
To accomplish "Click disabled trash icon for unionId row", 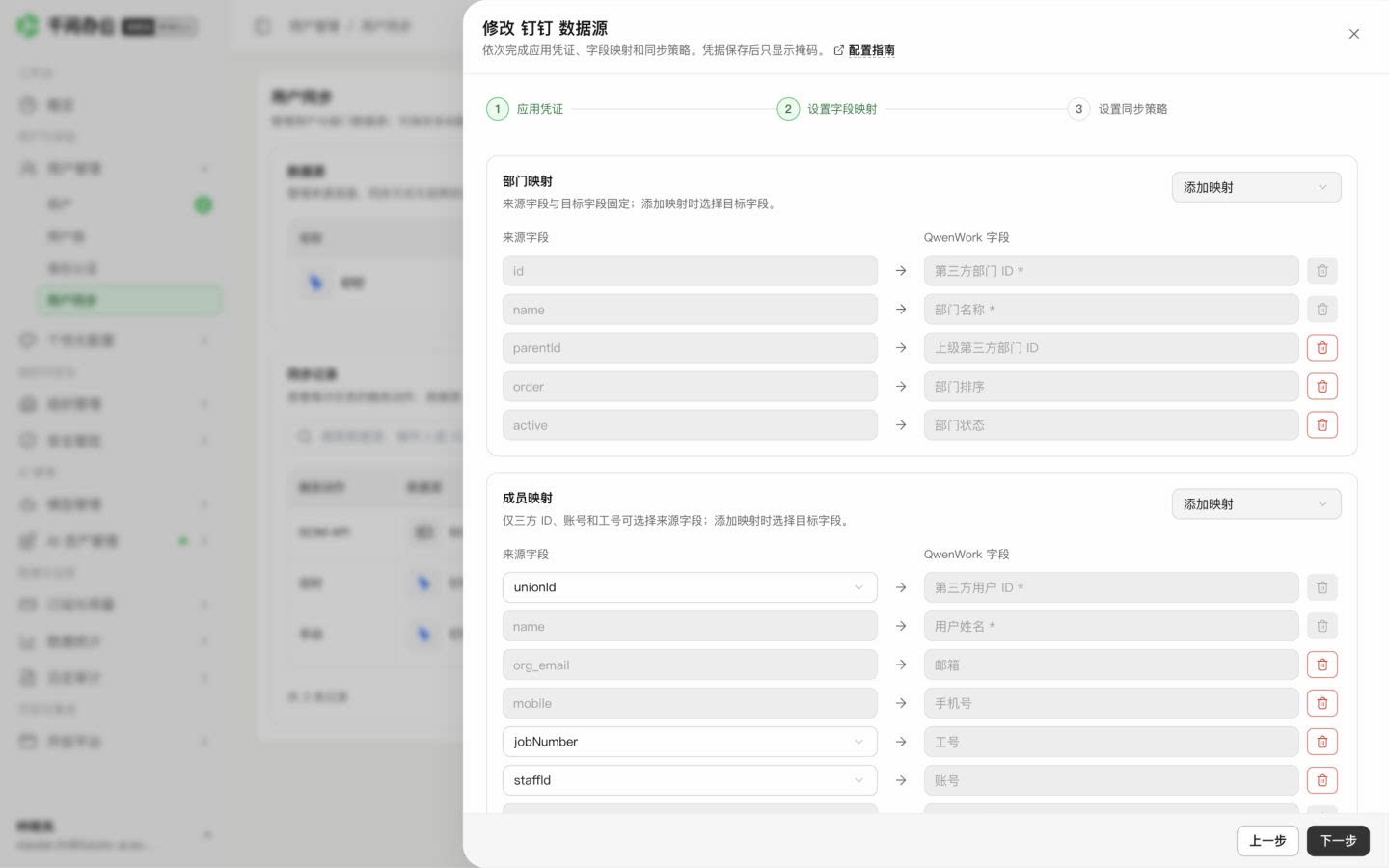I will point(1321,587).
